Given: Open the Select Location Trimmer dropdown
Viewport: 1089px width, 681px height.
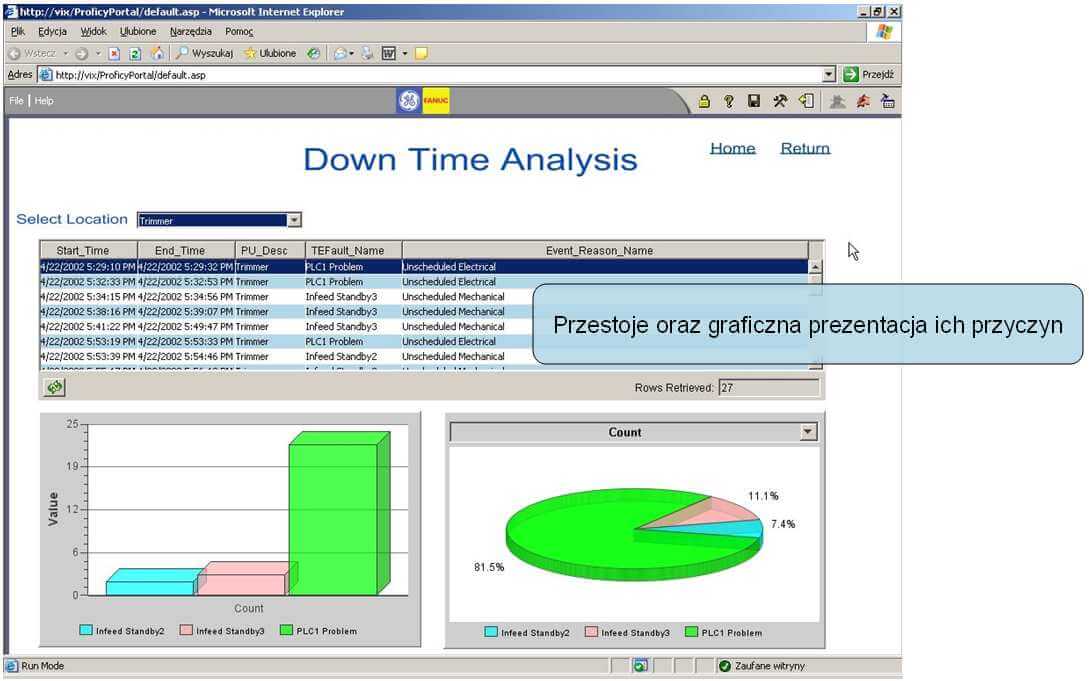Looking at the screenshot, I should coord(294,220).
